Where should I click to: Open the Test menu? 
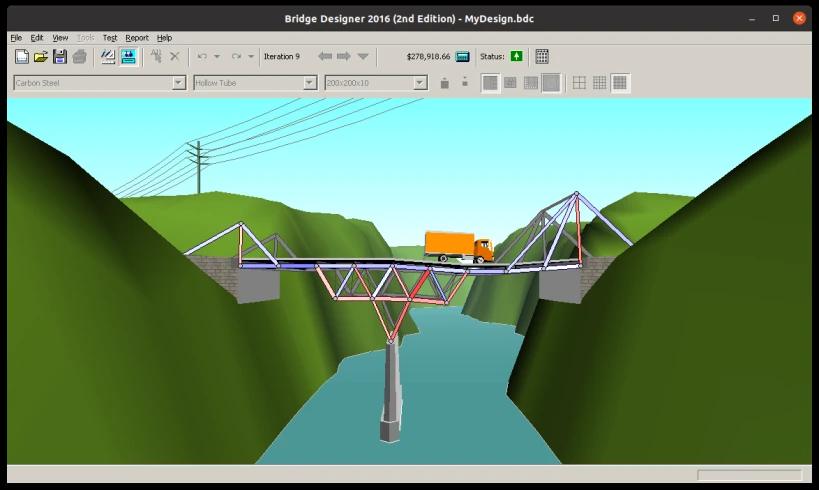(110, 38)
